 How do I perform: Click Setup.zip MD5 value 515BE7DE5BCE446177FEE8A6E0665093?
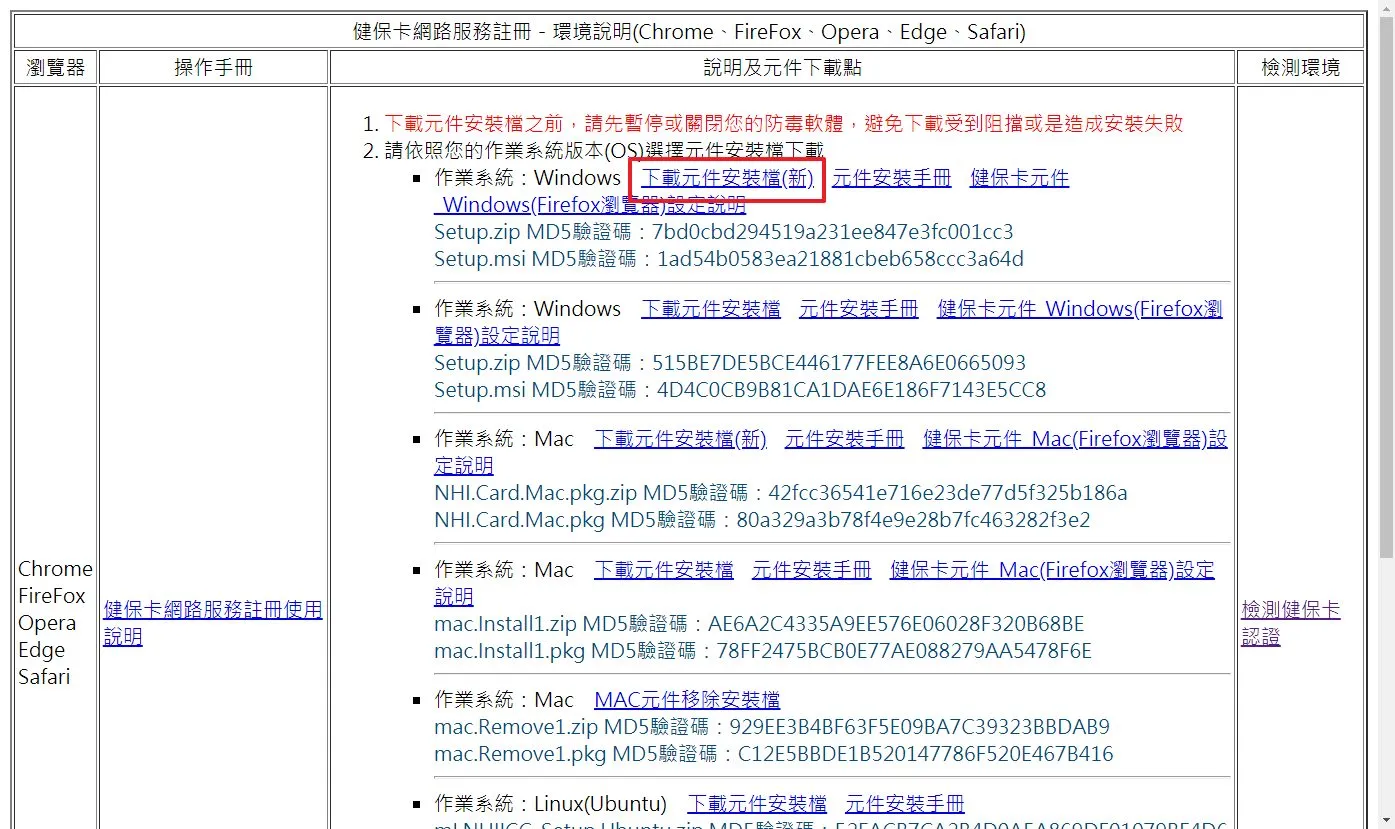[x=839, y=363]
